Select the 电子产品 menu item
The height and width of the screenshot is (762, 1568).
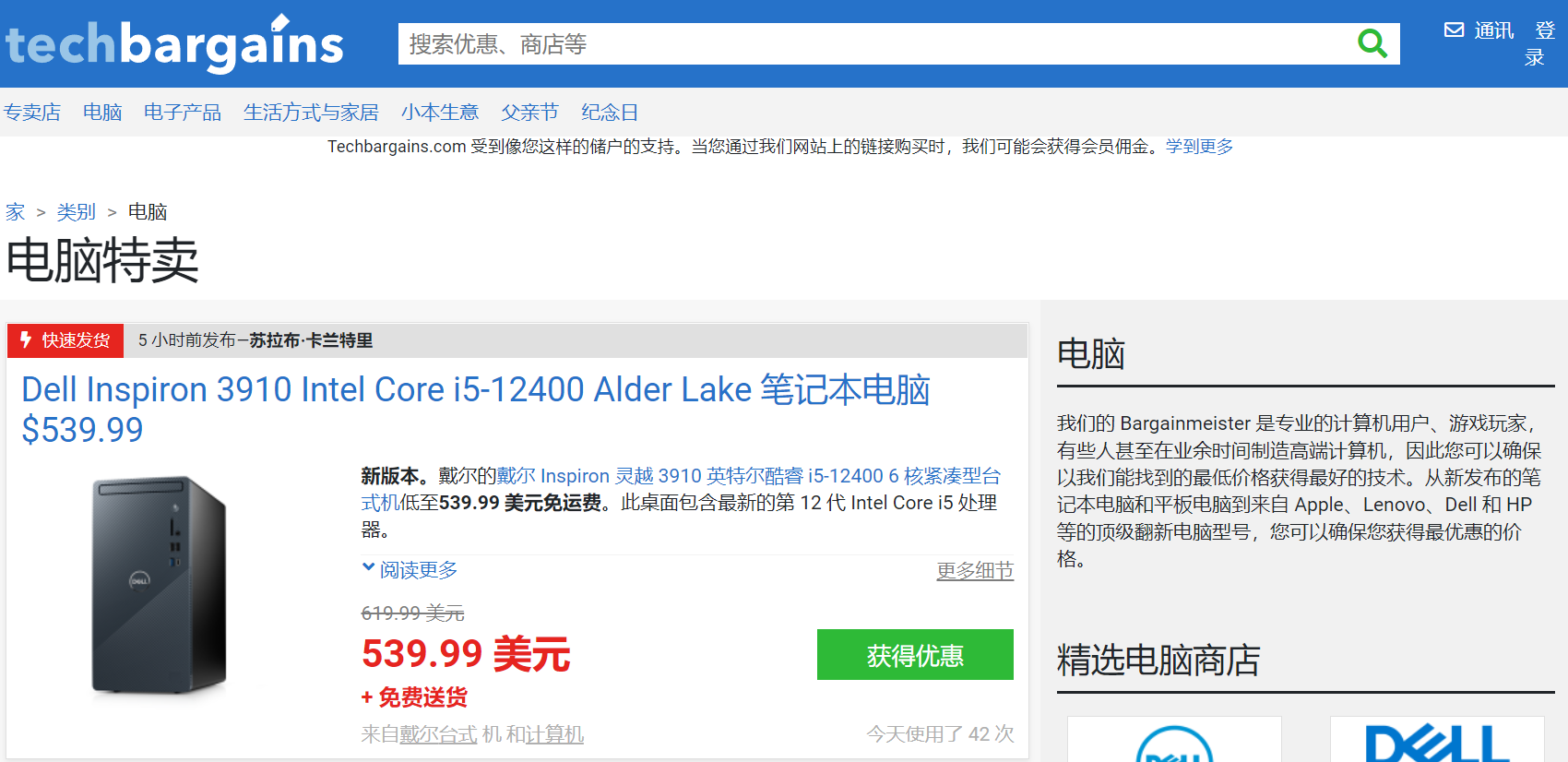click(x=183, y=113)
